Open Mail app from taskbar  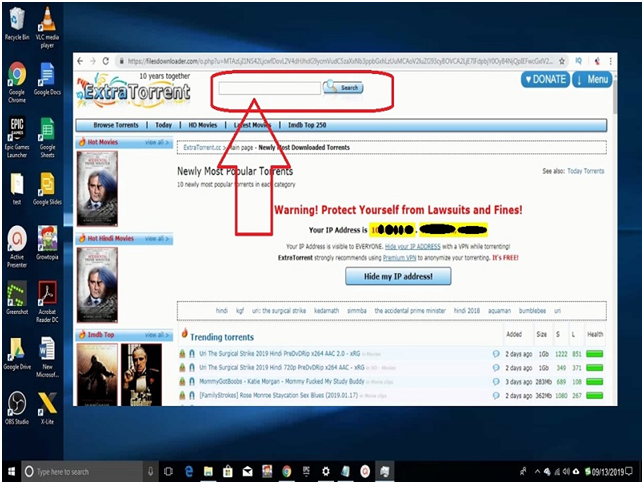[247, 472]
